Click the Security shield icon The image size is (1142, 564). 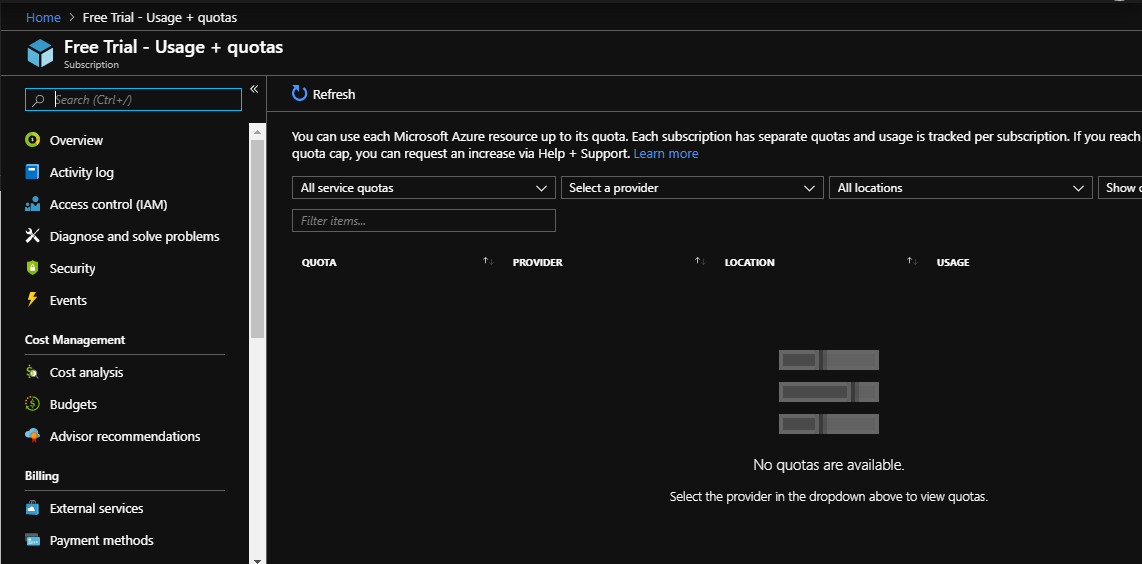[32, 268]
